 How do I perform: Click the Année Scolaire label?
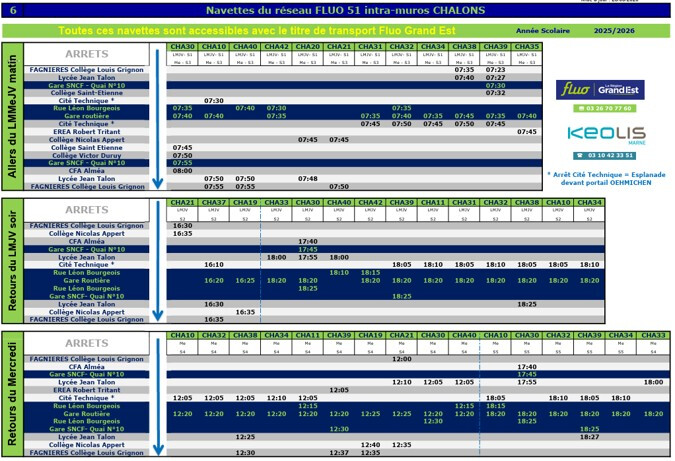click(x=542, y=31)
